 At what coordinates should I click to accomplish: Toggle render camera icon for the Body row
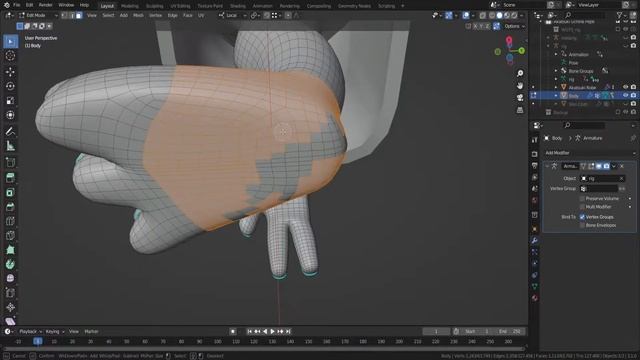pos(633,95)
